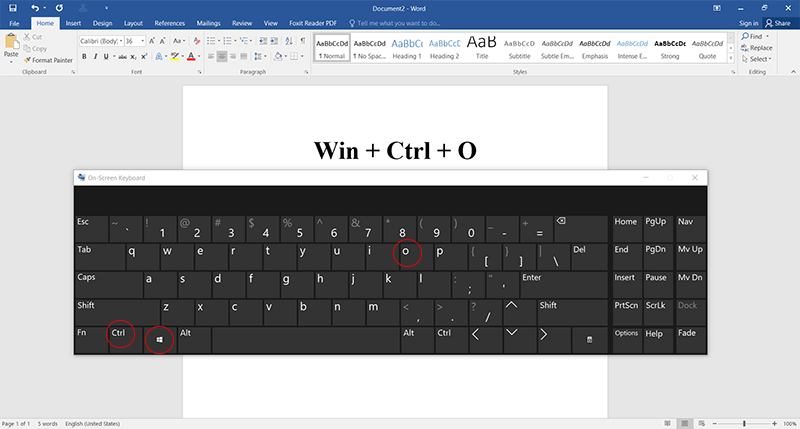Switch to the Insert tab

[x=73, y=23]
